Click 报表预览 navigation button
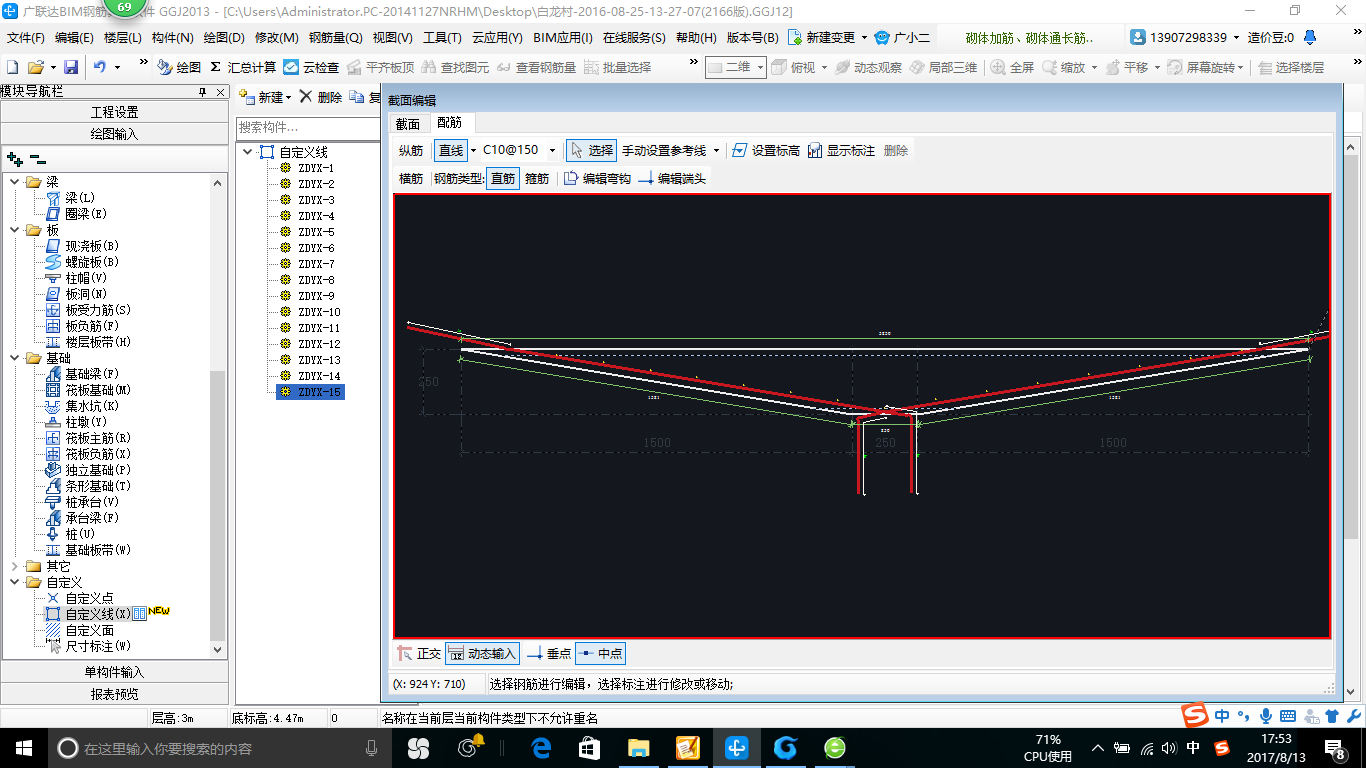The width and height of the screenshot is (1366, 768). [x=114, y=694]
